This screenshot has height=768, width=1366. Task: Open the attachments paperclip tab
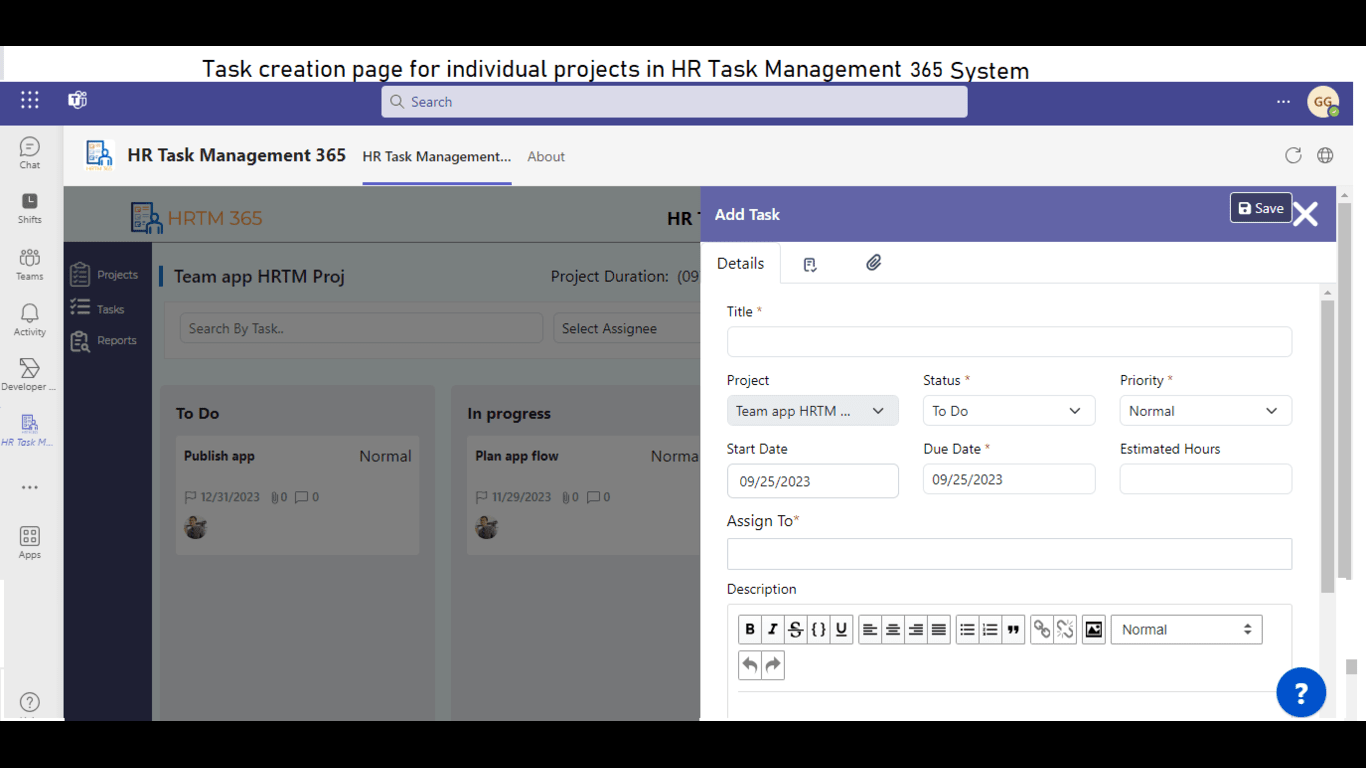tap(874, 263)
